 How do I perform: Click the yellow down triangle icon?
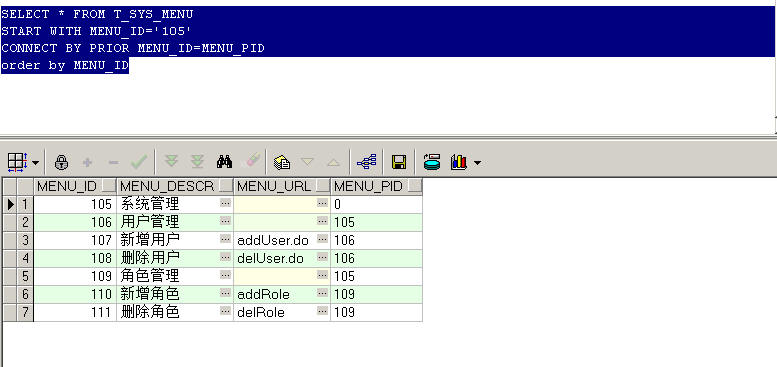(x=308, y=162)
